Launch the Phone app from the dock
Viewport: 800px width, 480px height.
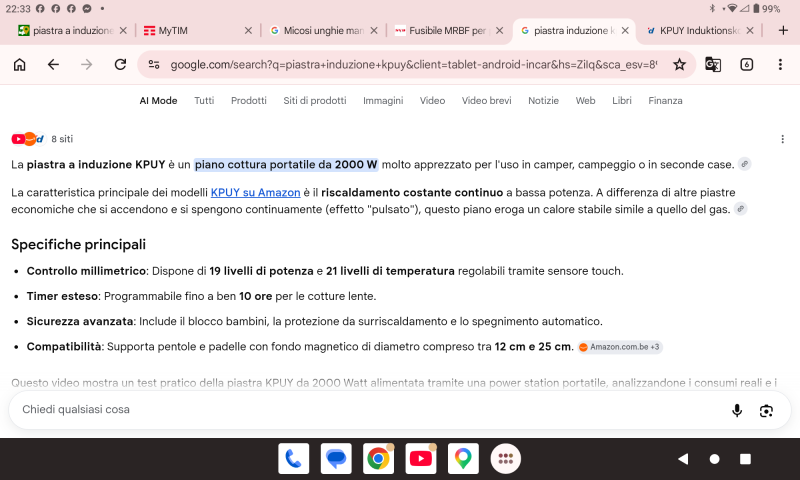293,459
